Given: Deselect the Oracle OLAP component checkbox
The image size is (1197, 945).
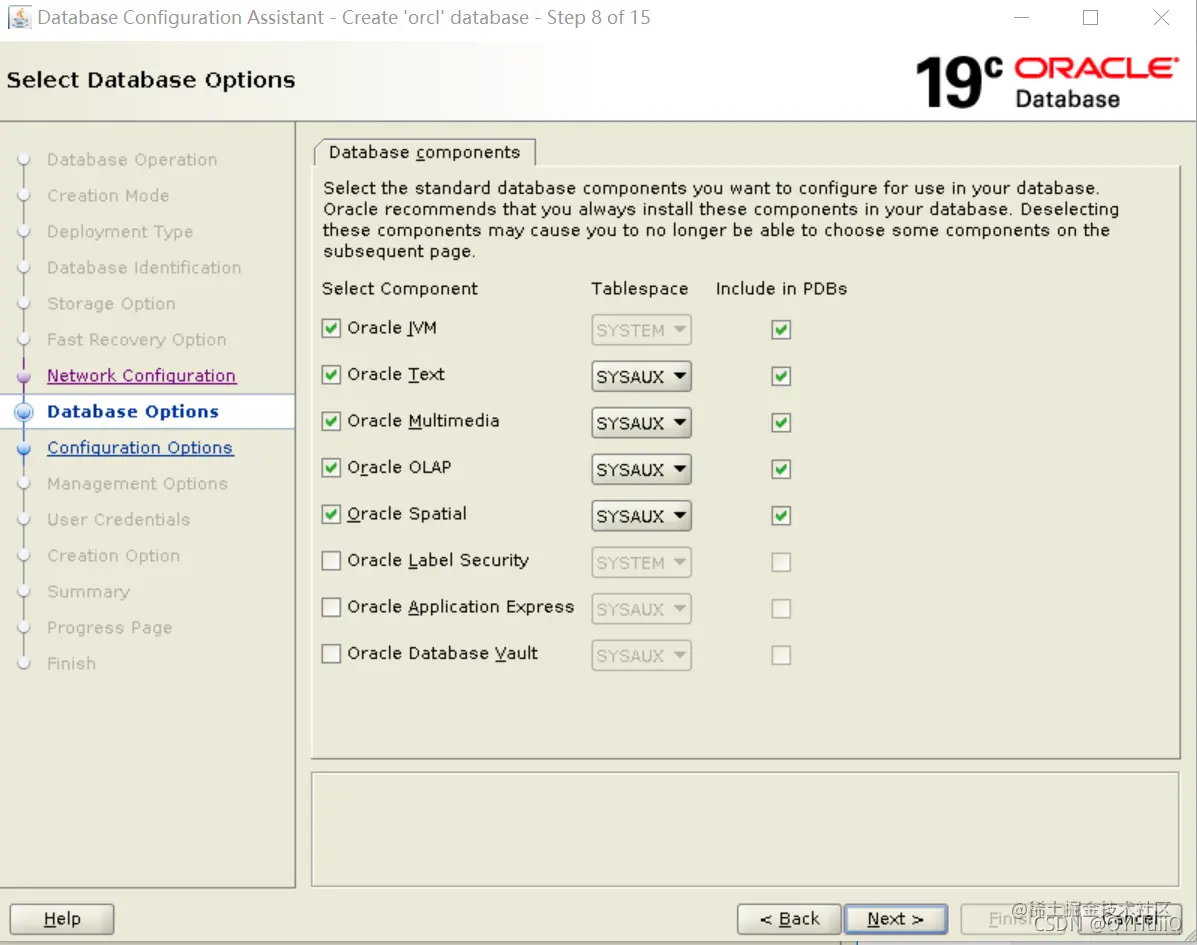Looking at the screenshot, I should click(x=331, y=468).
